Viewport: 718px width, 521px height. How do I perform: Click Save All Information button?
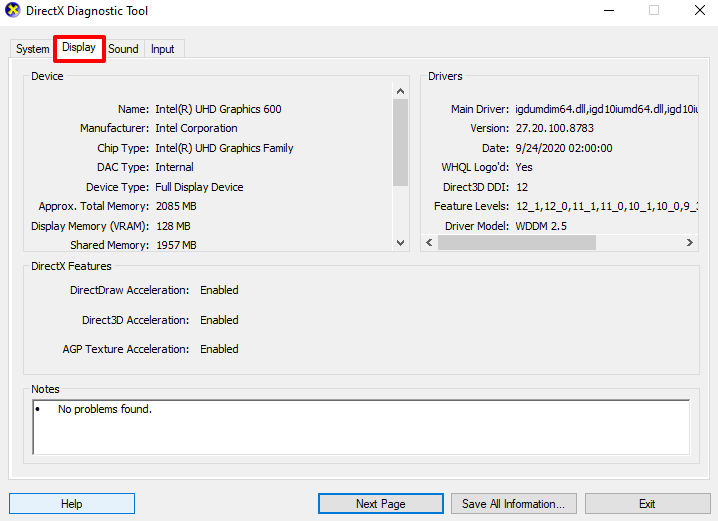[x=513, y=504]
